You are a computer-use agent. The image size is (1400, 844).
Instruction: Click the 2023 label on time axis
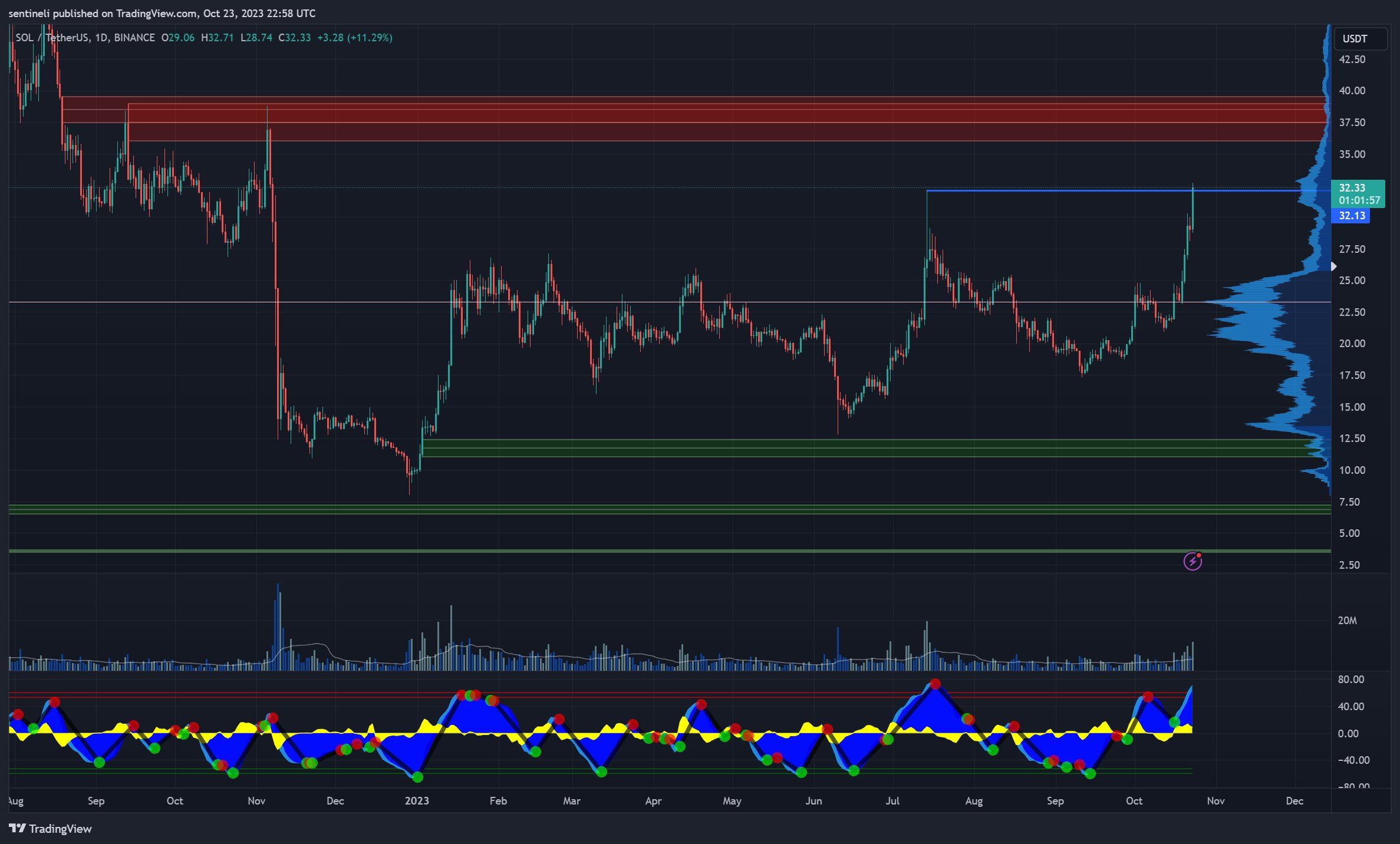coord(417,801)
